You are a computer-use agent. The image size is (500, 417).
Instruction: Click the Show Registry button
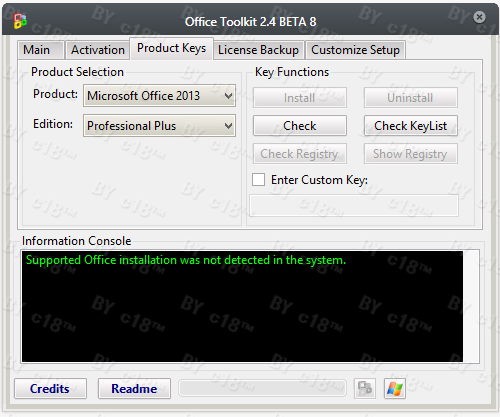coord(411,154)
